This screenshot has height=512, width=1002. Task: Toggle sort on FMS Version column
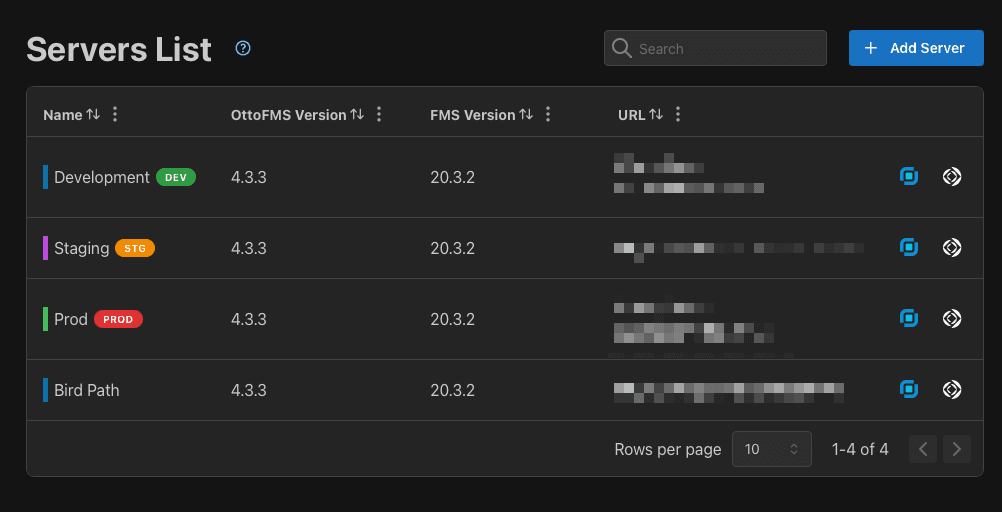coord(525,115)
